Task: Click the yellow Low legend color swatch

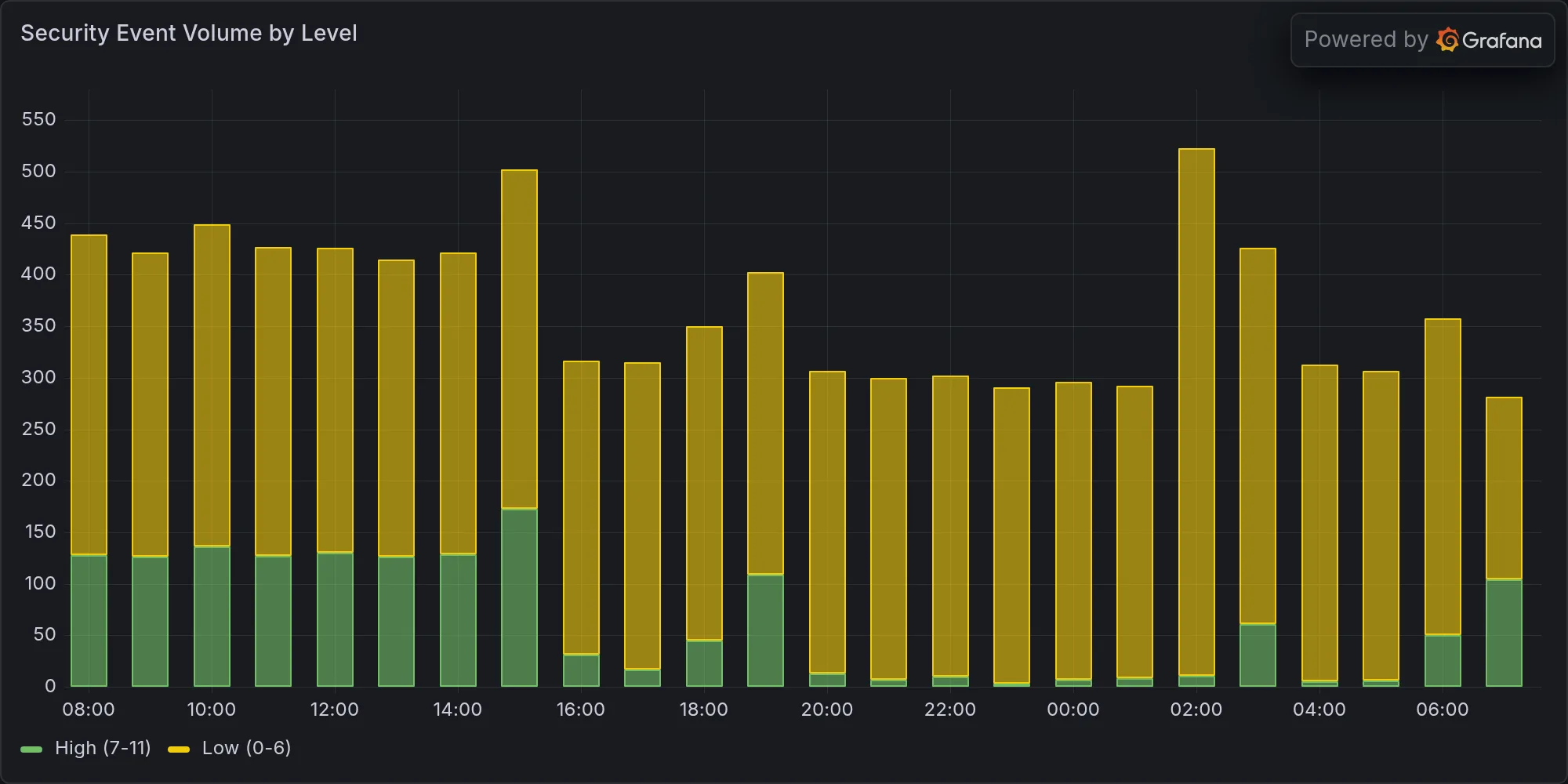Action: coord(179,750)
